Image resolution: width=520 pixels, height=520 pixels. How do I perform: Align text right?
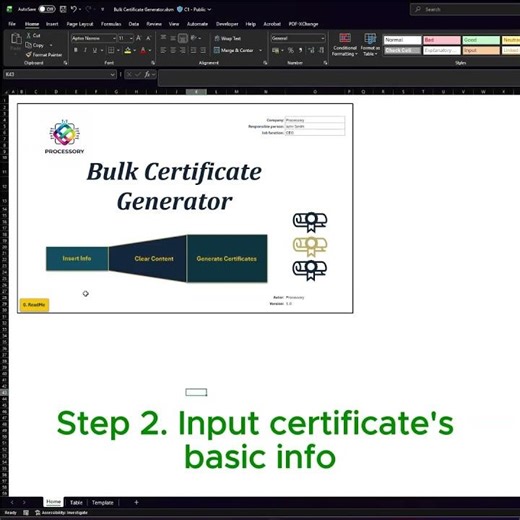click(x=183, y=50)
